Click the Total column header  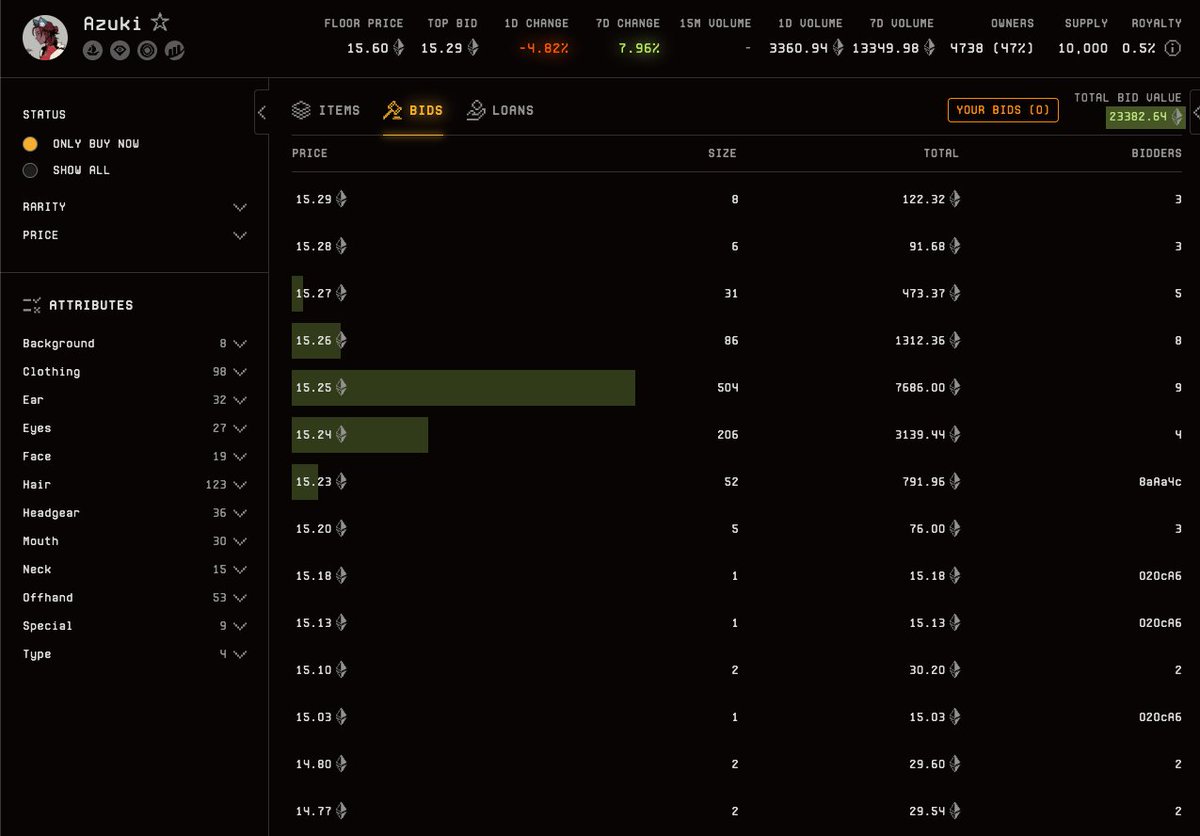[941, 153]
